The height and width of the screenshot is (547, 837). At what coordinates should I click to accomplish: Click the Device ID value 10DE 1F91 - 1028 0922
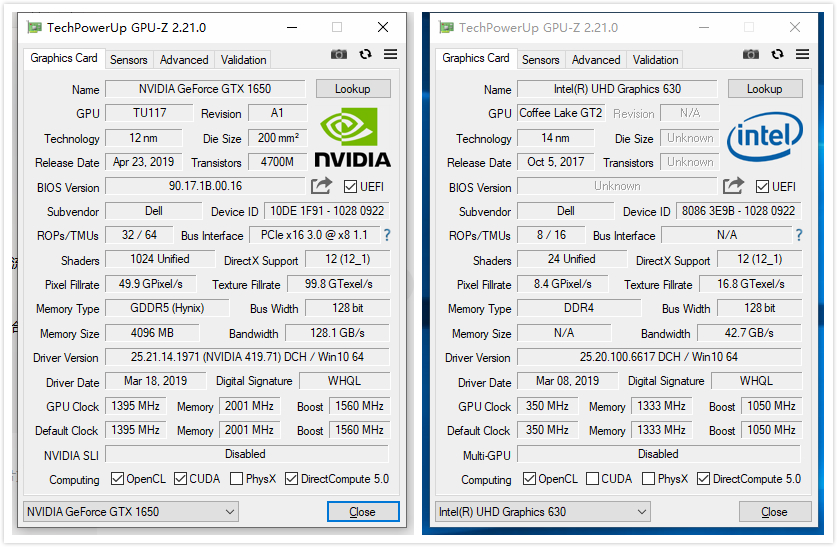(x=327, y=211)
